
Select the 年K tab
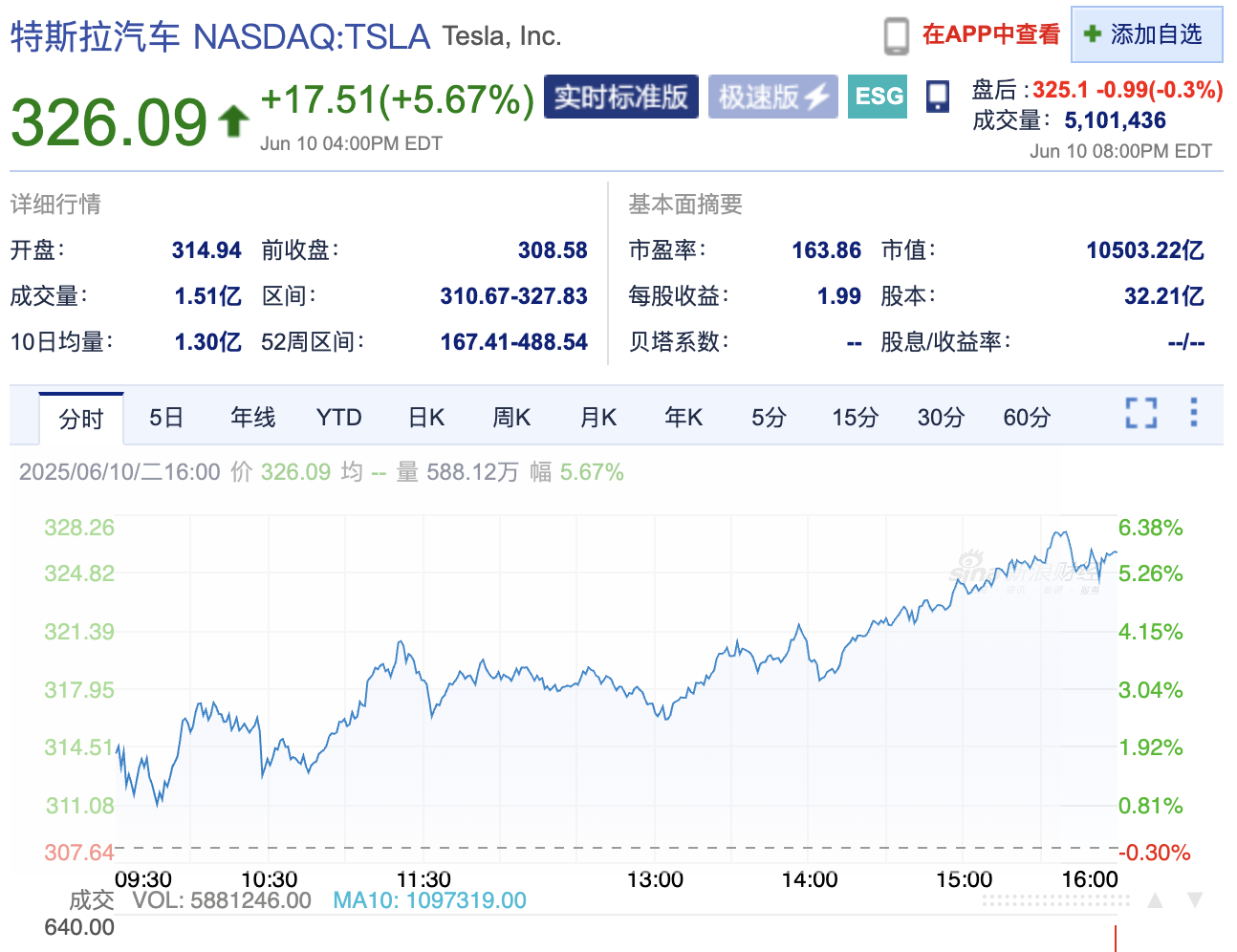point(683,417)
